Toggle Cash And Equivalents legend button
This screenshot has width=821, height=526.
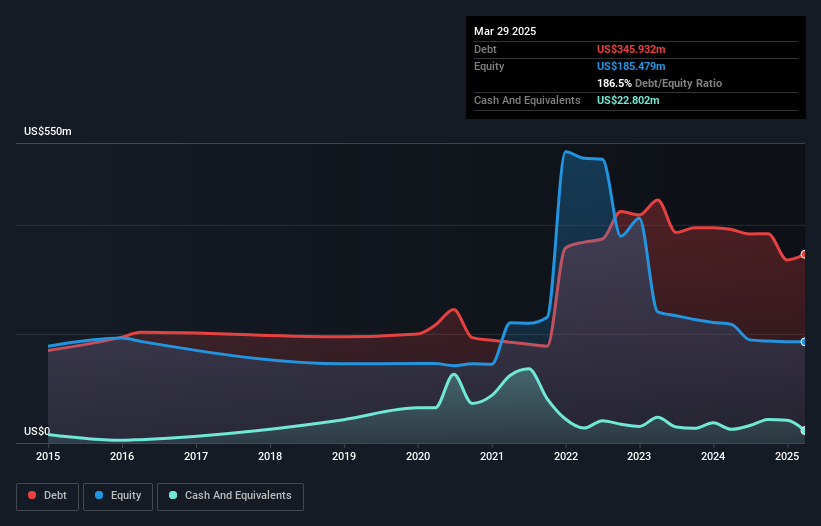coord(230,496)
